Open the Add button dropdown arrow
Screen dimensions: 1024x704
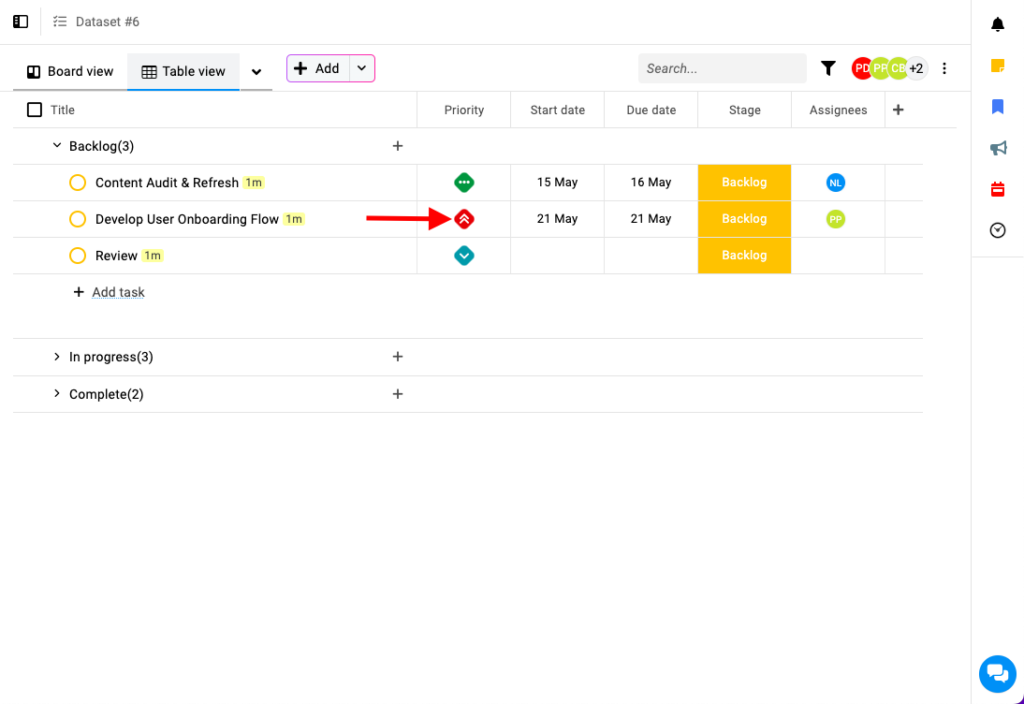pyautogui.click(x=361, y=68)
